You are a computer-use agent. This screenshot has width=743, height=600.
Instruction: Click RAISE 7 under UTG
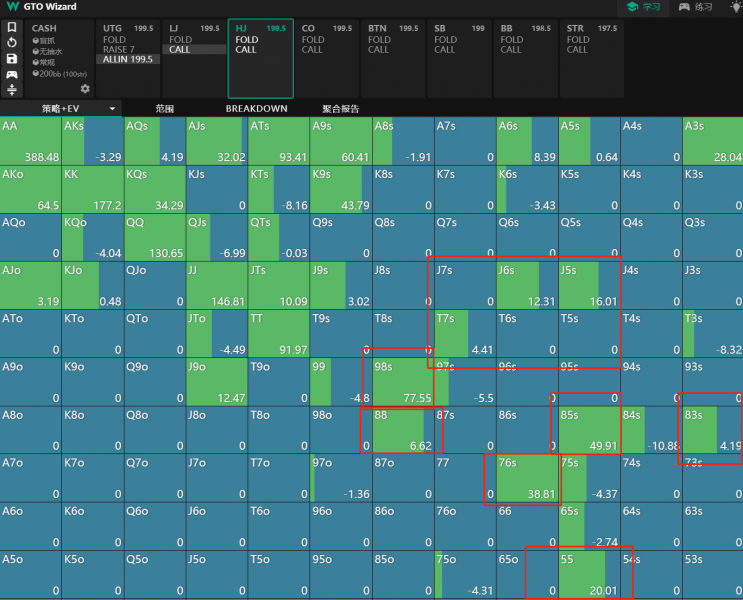pyautogui.click(x=118, y=49)
